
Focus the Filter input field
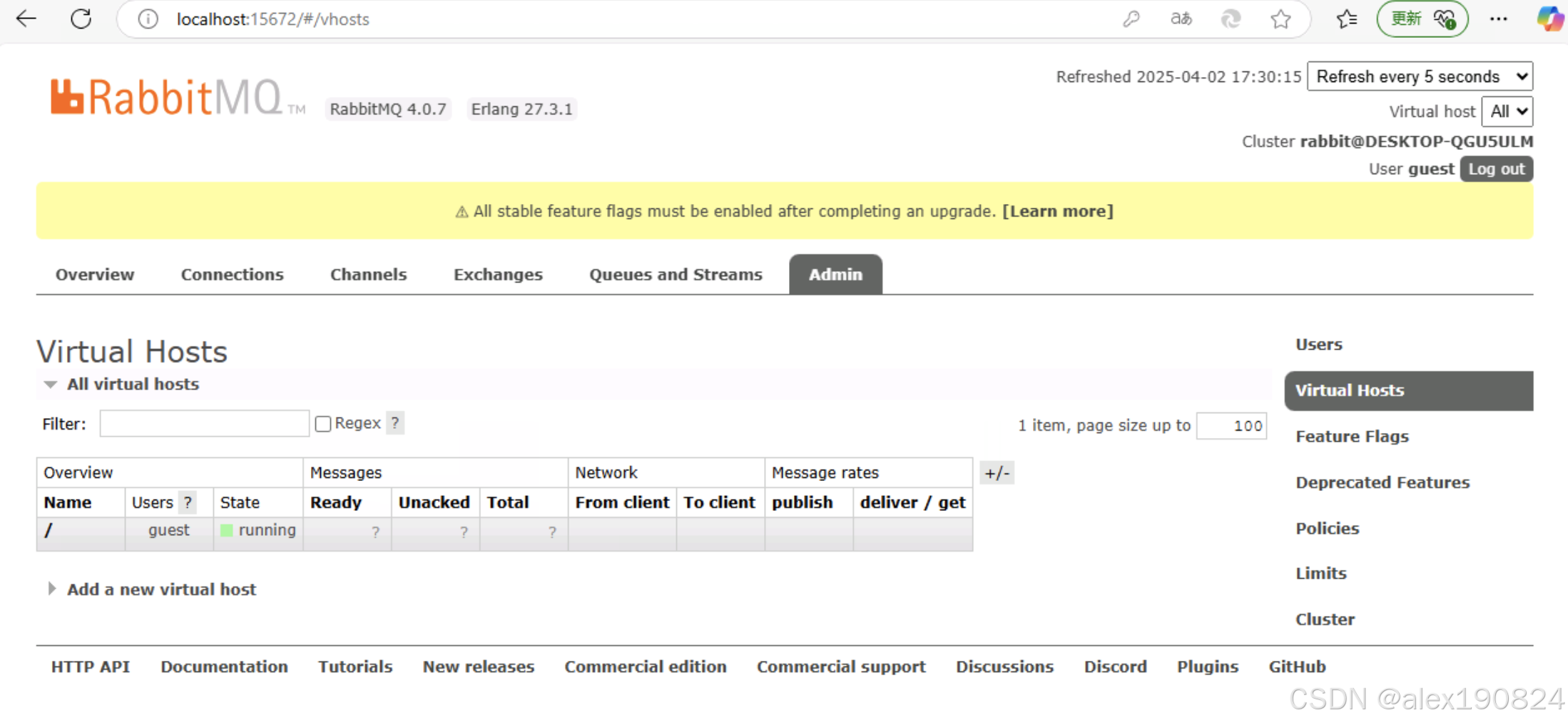point(204,424)
